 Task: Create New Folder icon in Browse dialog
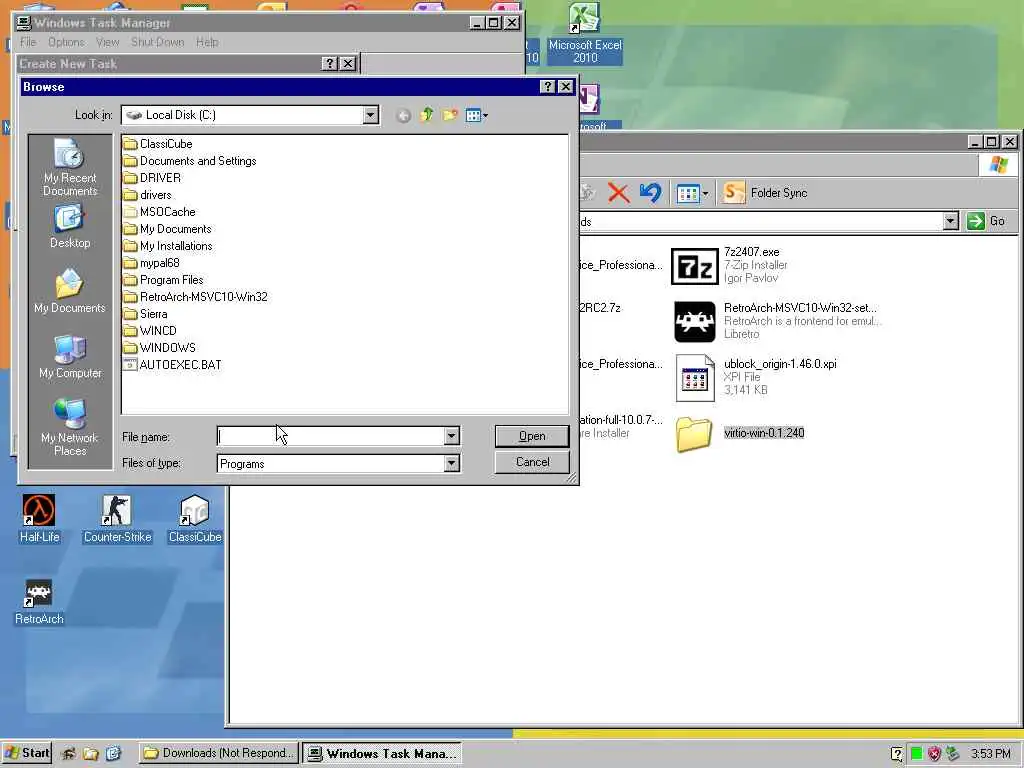pos(450,115)
